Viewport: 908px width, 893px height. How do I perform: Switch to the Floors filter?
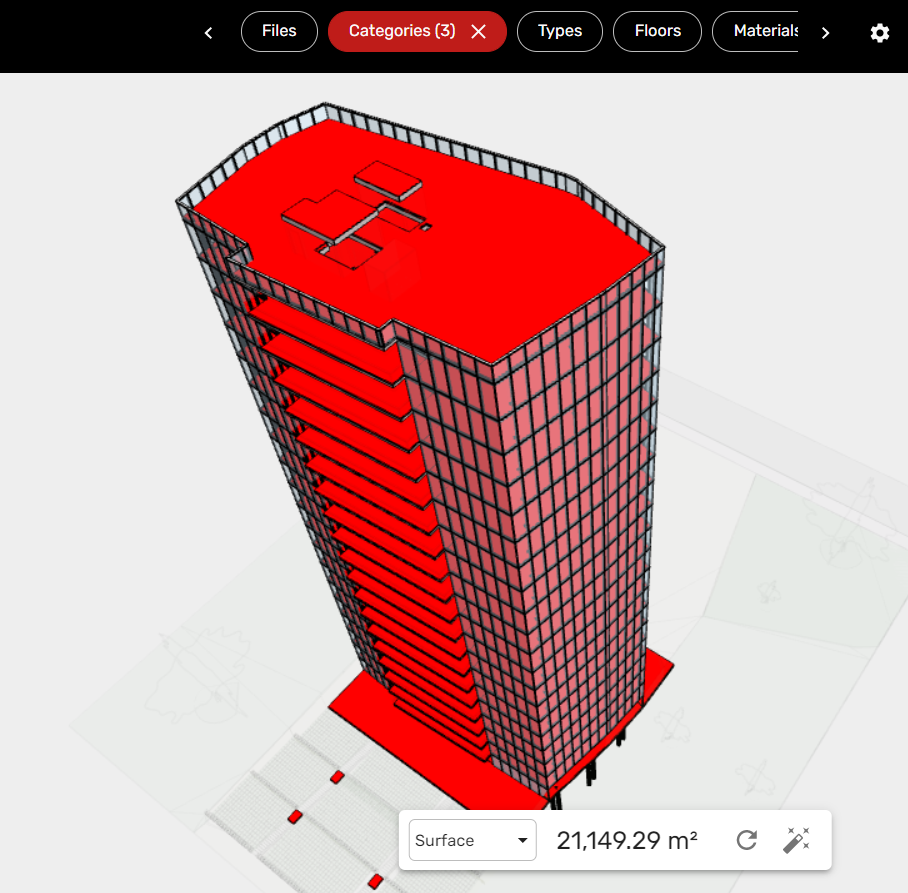(657, 32)
